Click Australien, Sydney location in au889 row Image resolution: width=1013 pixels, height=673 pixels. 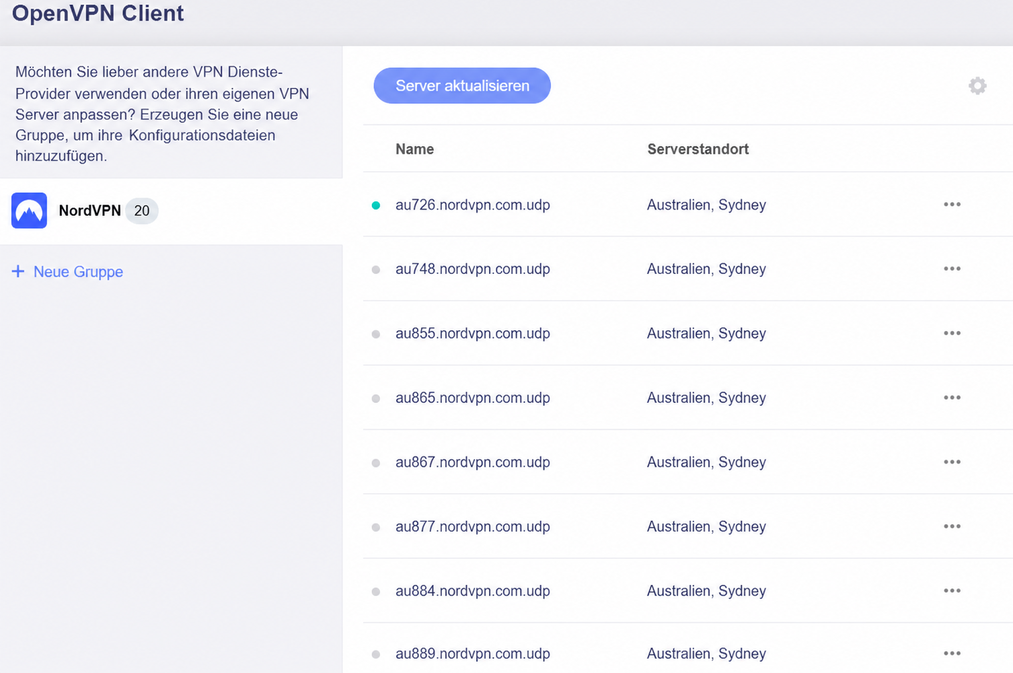click(x=706, y=654)
